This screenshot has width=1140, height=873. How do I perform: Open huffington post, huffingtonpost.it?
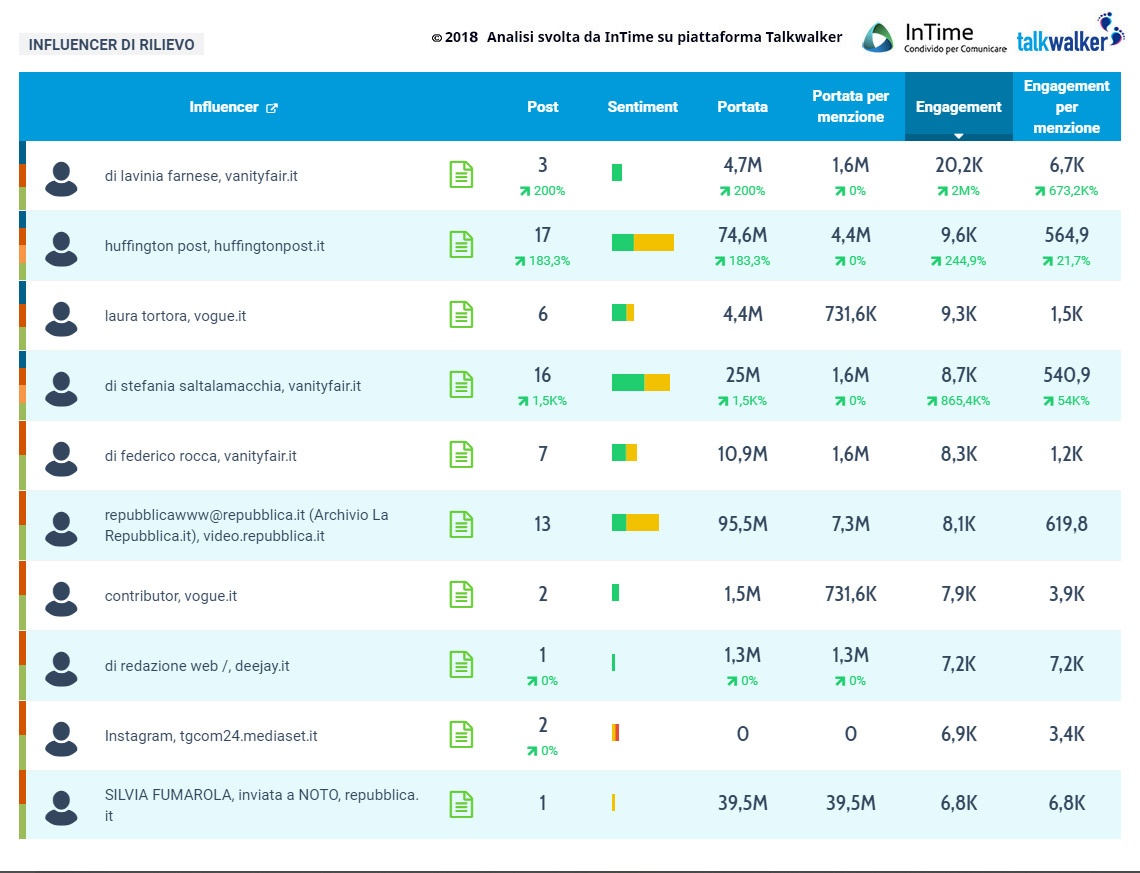point(214,246)
